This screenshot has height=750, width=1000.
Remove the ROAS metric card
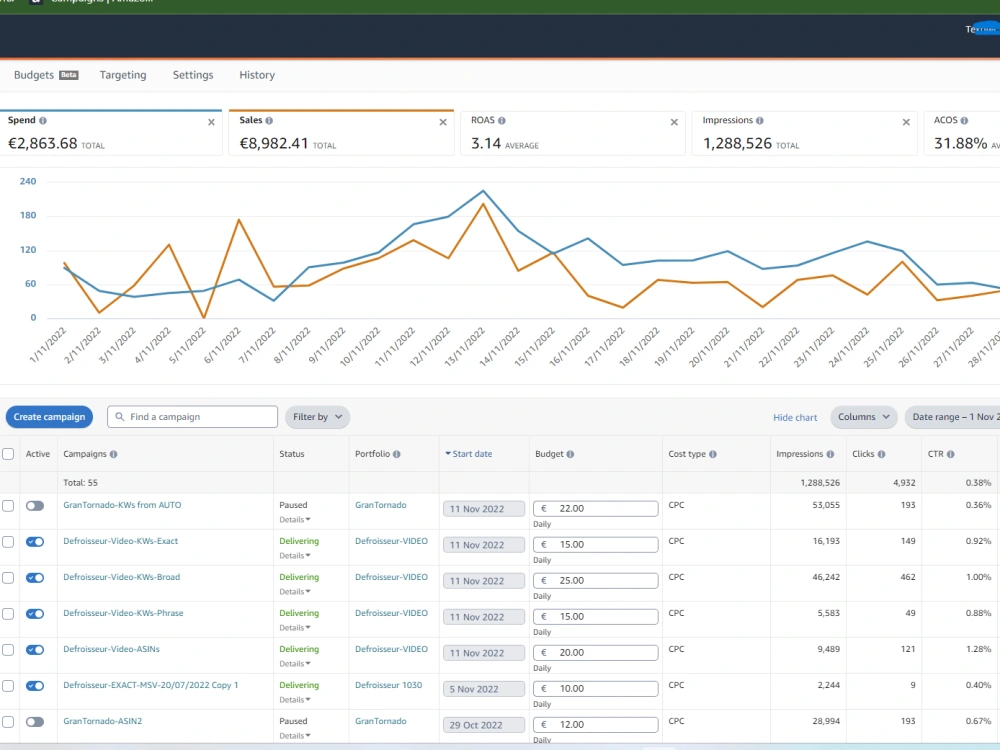674,122
